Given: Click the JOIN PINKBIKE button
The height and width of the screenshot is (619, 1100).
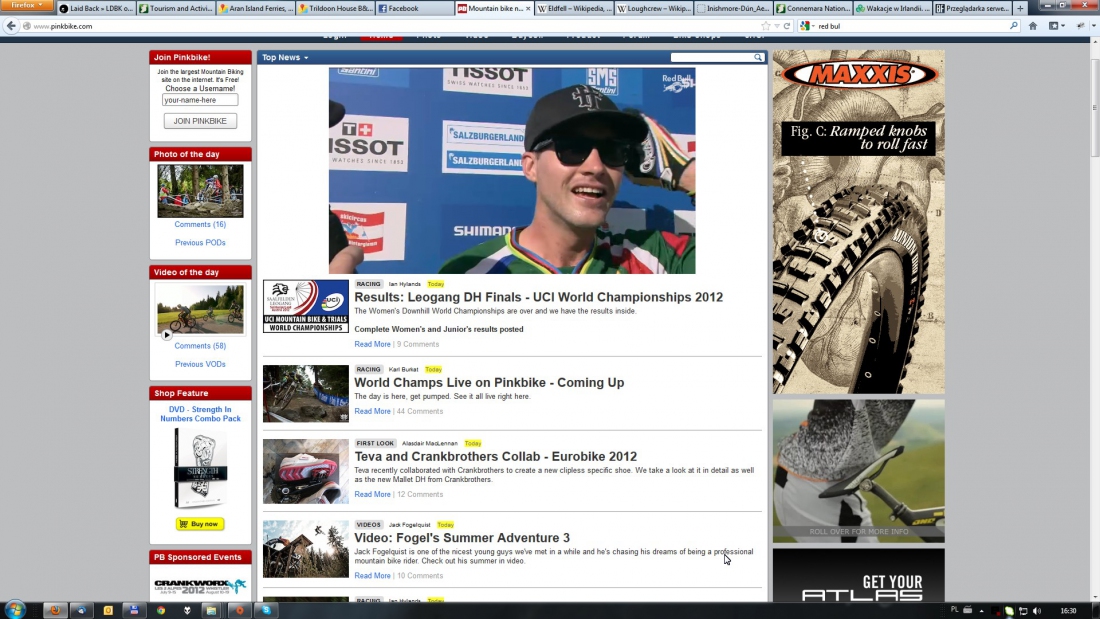Looking at the screenshot, I should (x=200, y=121).
